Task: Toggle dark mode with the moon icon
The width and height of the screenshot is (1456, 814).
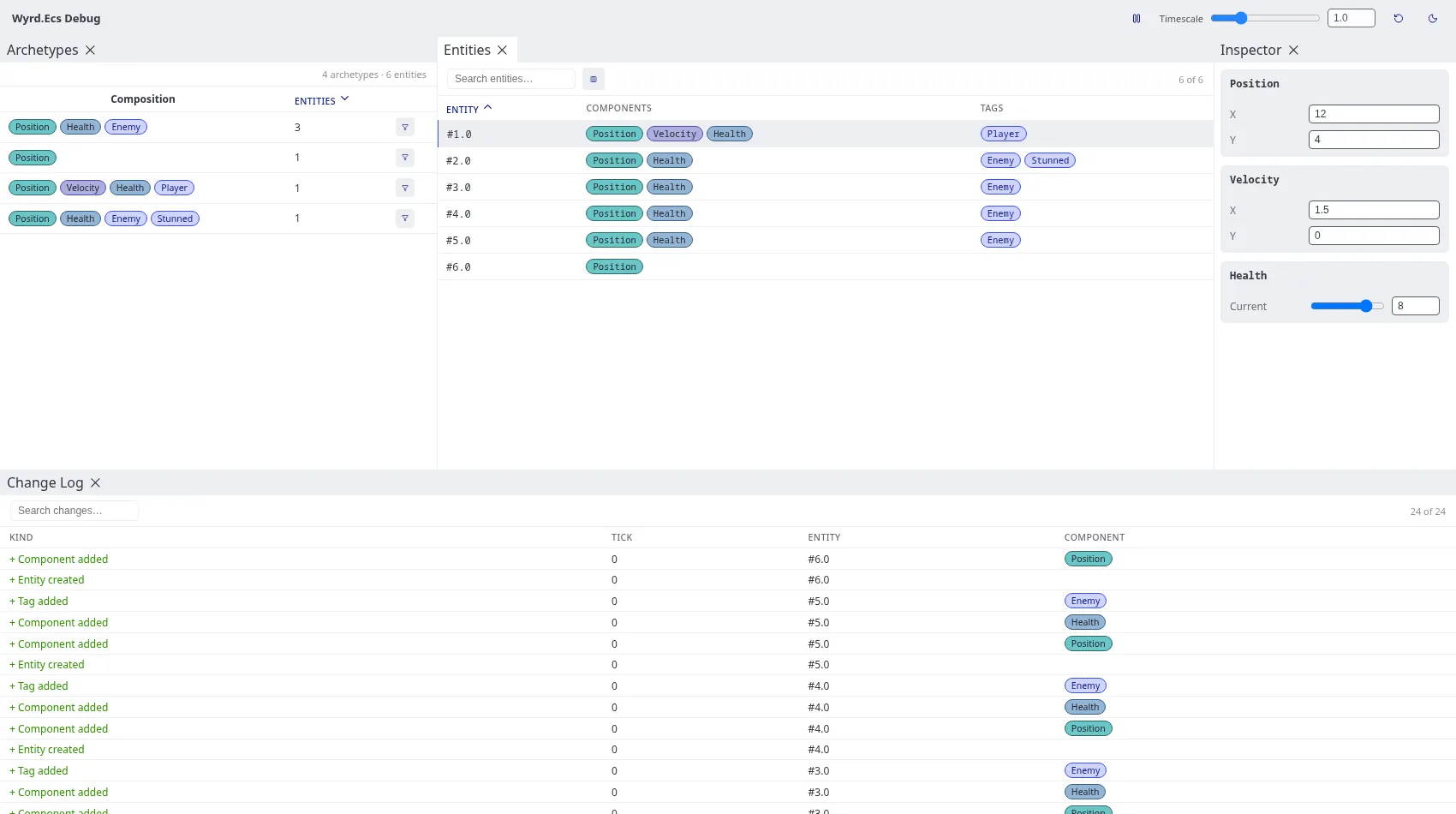Action: click(1433, 18)
